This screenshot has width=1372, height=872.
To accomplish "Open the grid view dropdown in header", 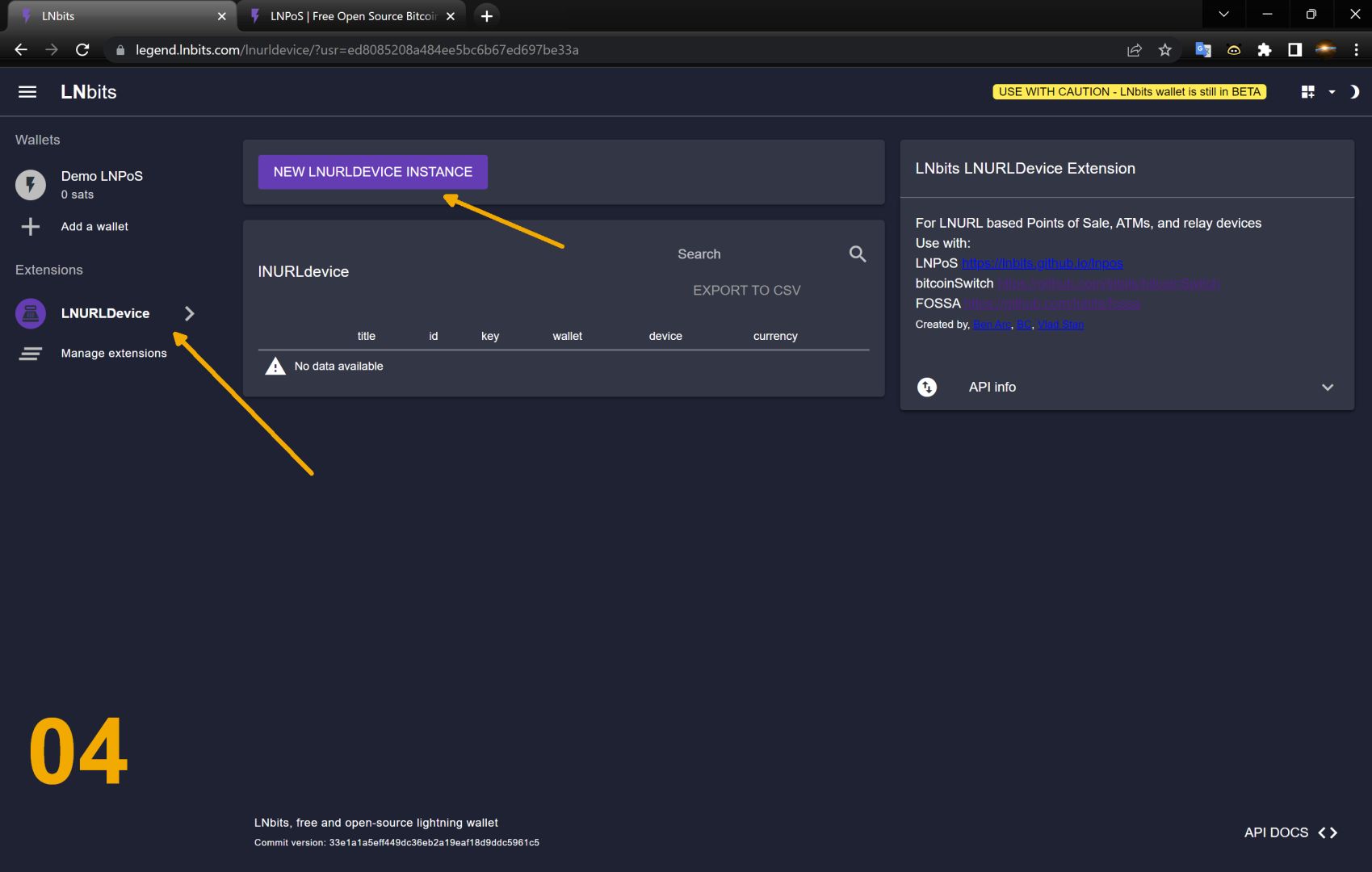I will point(1317,92).
